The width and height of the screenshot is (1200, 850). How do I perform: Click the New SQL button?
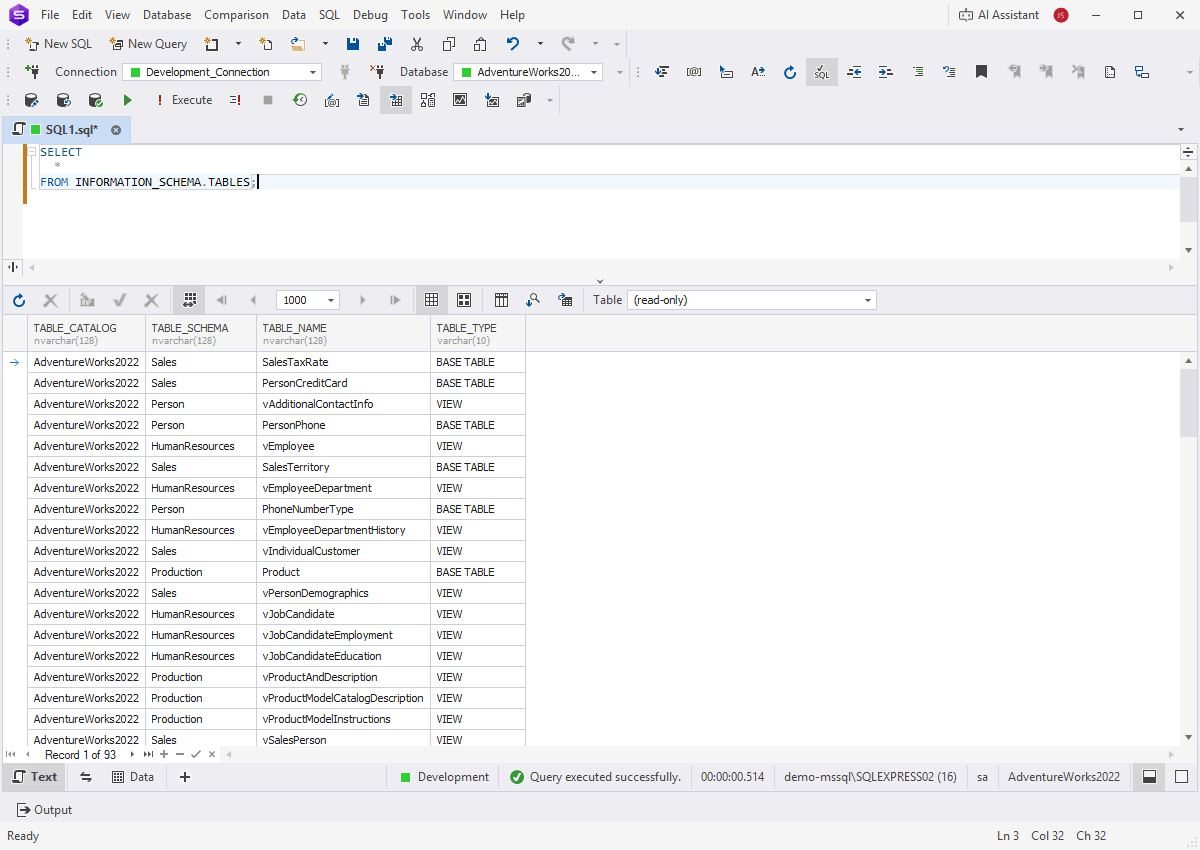pos(58,44)
